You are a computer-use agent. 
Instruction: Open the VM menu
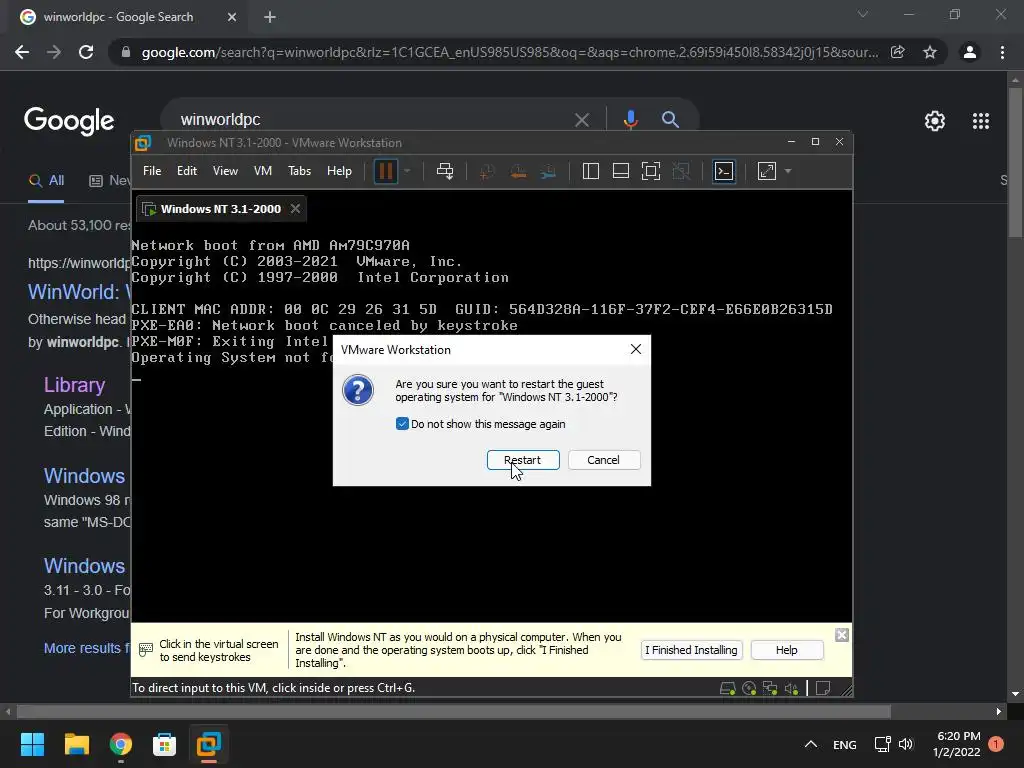(263, 170)
